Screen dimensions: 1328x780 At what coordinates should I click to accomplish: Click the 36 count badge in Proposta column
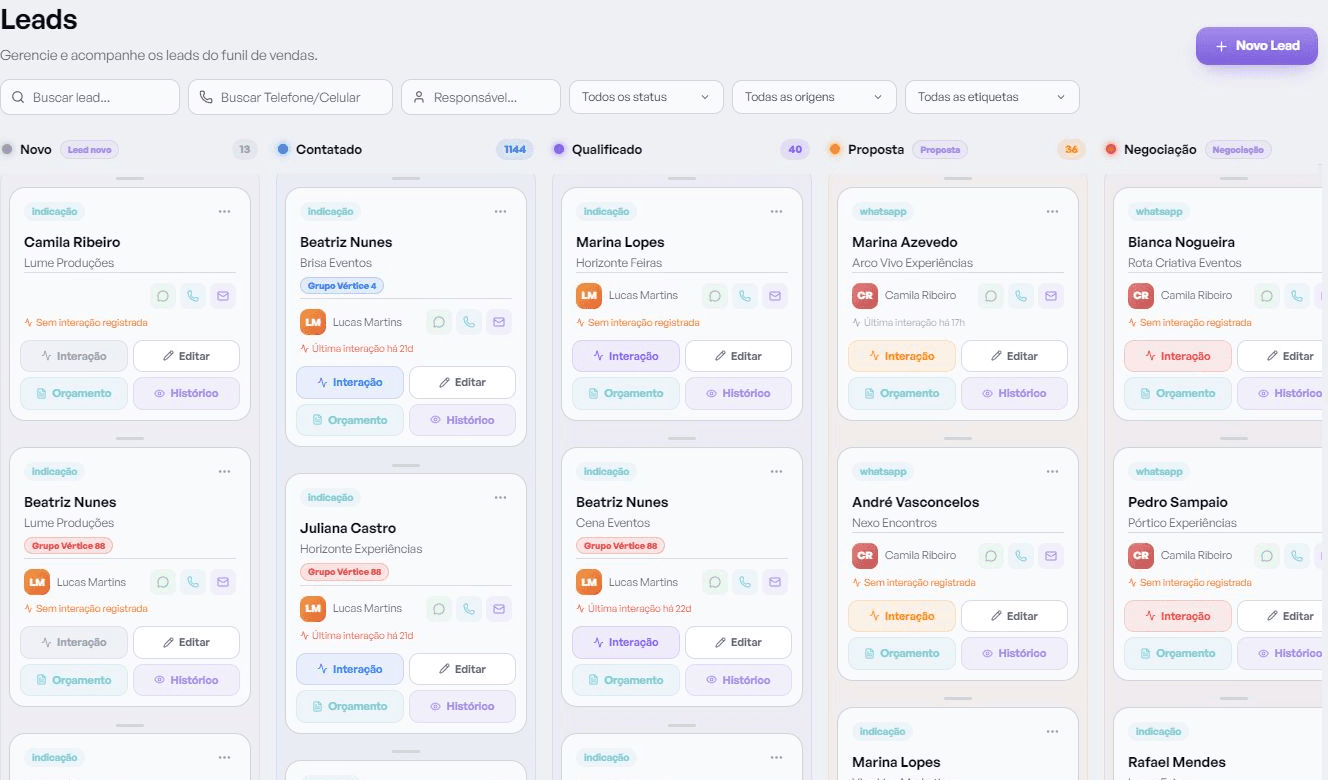(x=1071, y=150)
